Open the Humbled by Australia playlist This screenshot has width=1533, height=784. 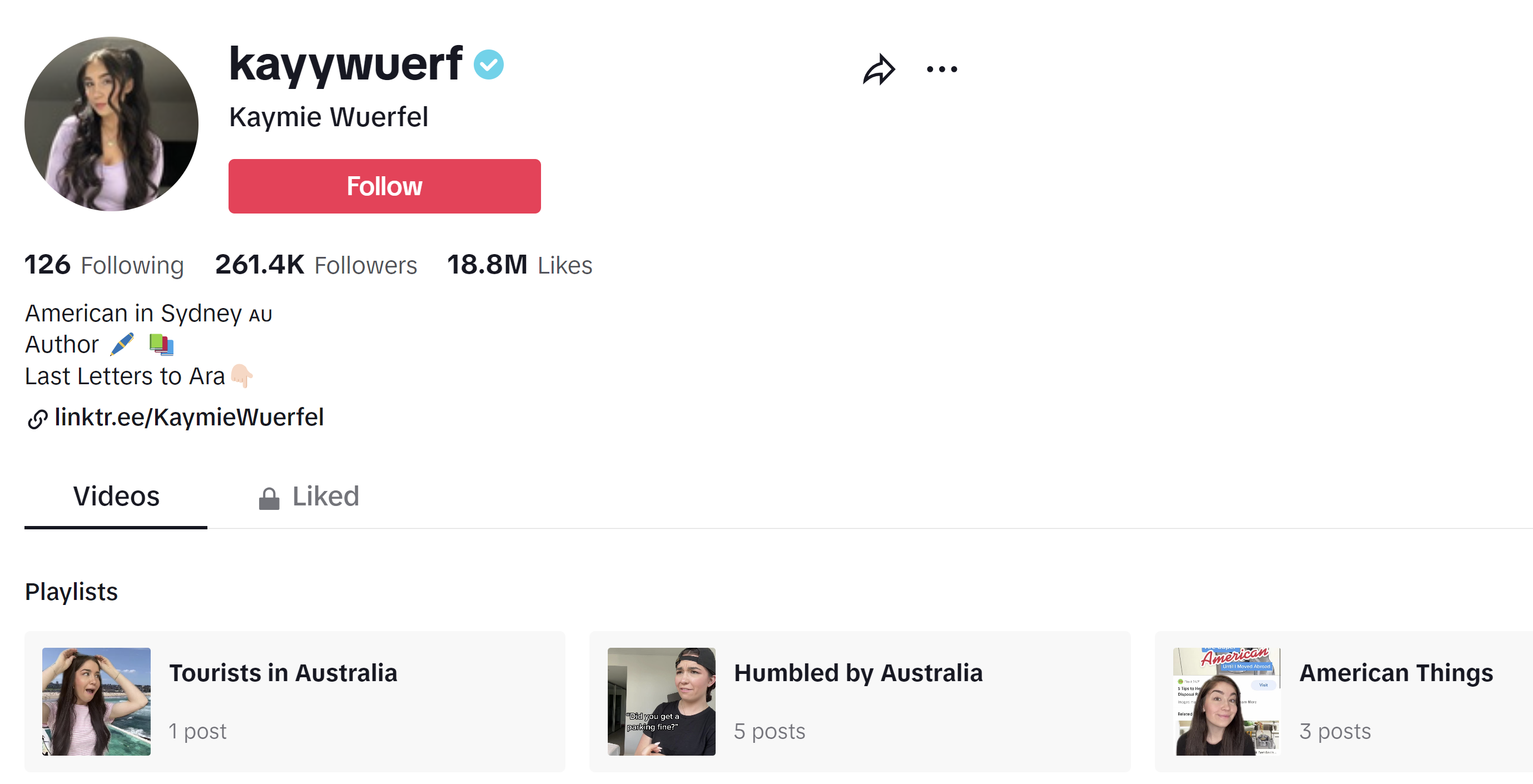click(859, 701)
